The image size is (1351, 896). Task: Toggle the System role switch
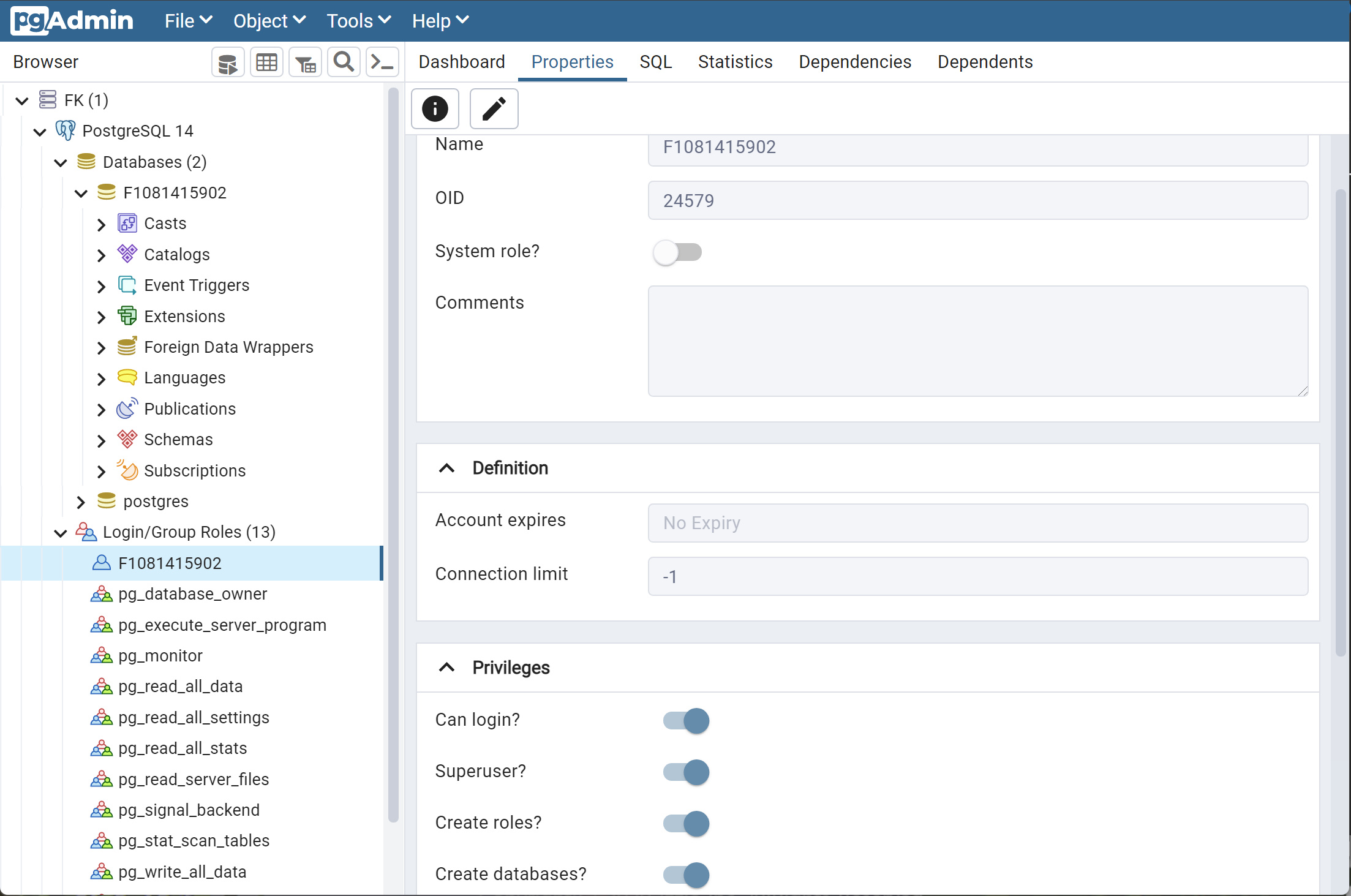pyautogui.click(x=677, y=252)
